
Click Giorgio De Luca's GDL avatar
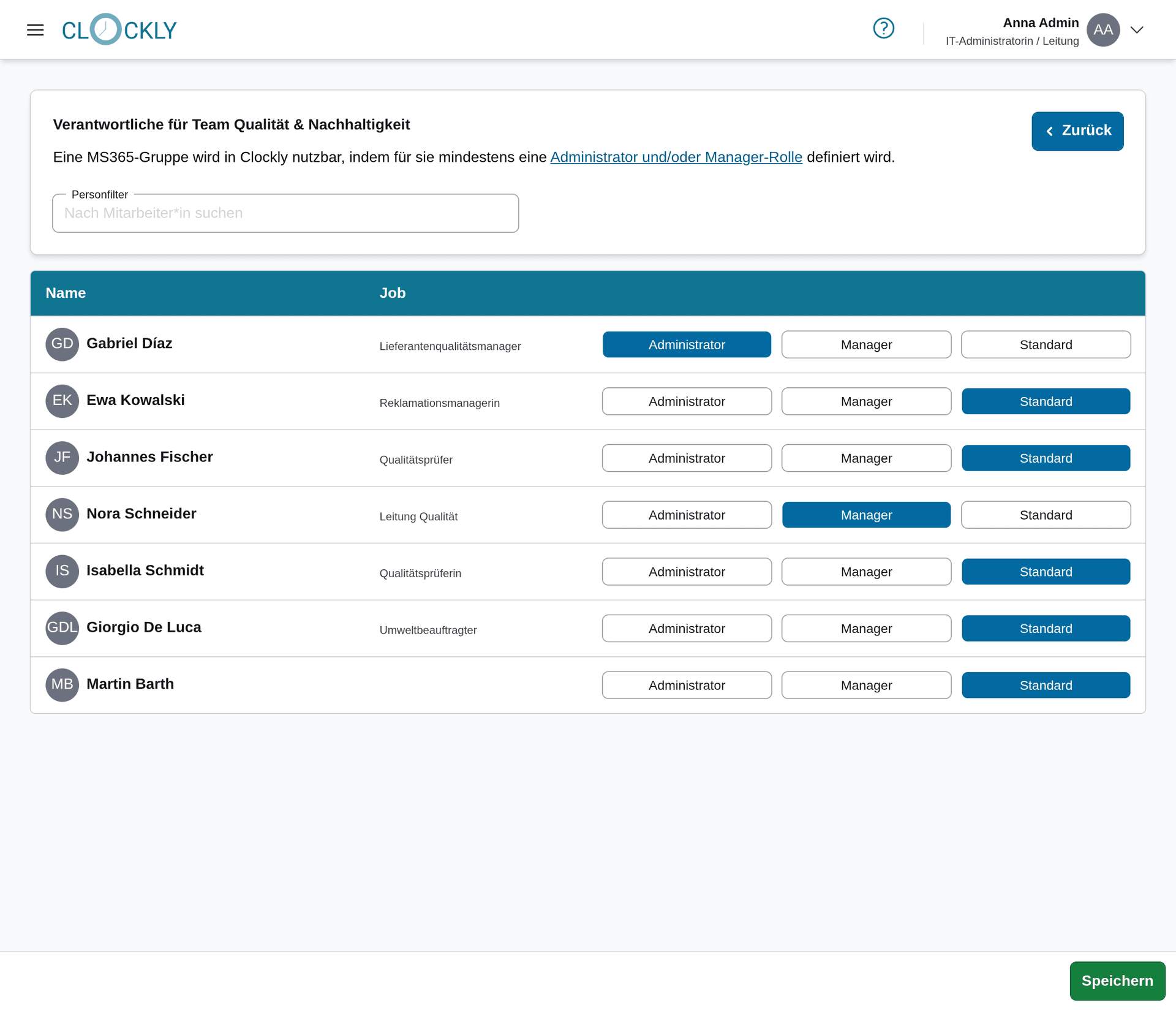point(62,627)
